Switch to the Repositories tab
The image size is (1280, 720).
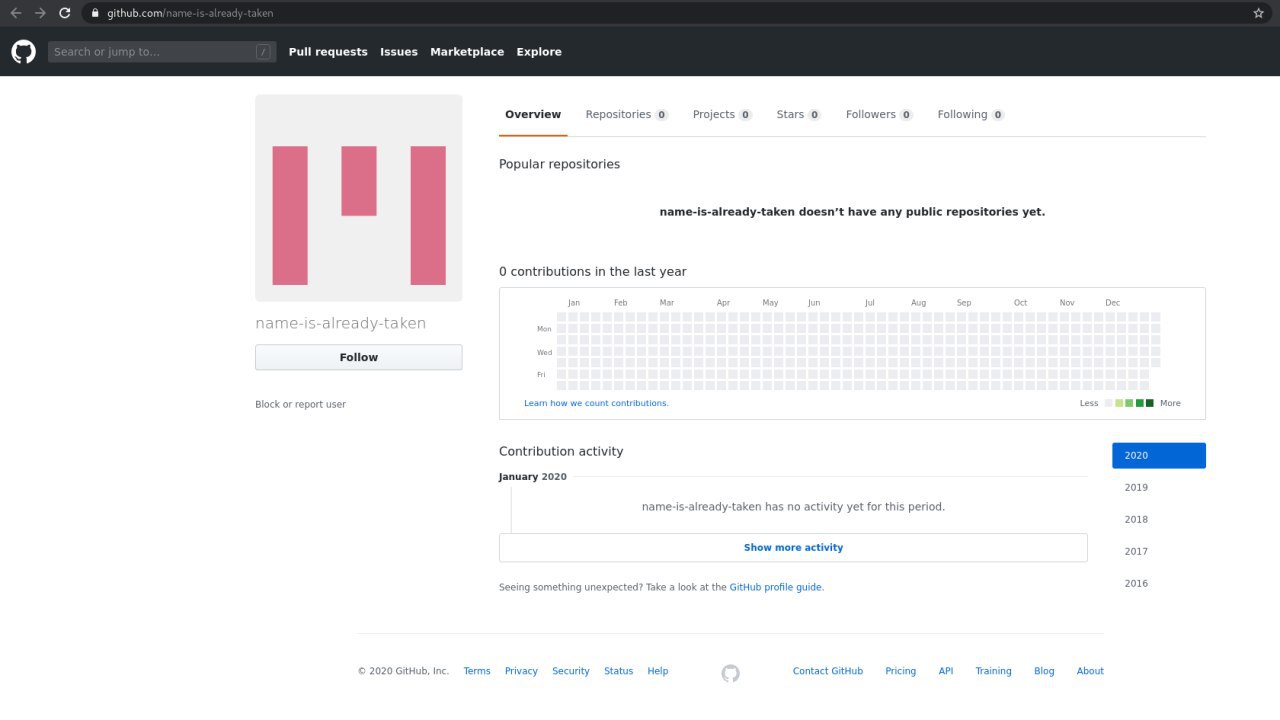click(x=627, y=115)
